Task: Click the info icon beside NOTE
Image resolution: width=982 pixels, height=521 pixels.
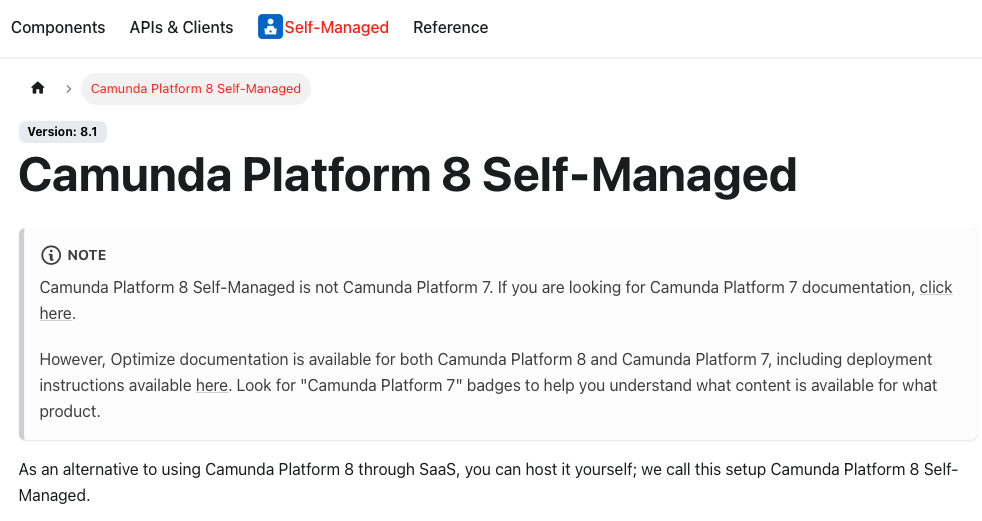Action: point(50,255)
